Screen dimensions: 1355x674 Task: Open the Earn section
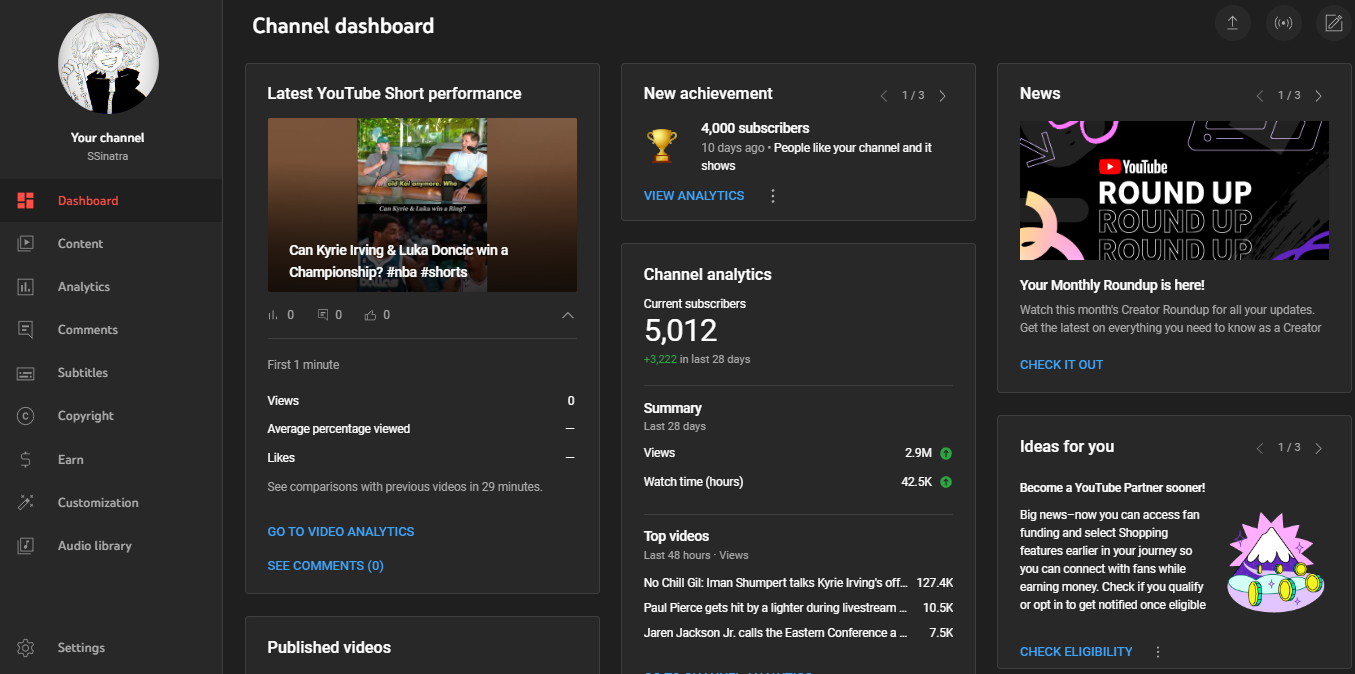click(111, 460)
